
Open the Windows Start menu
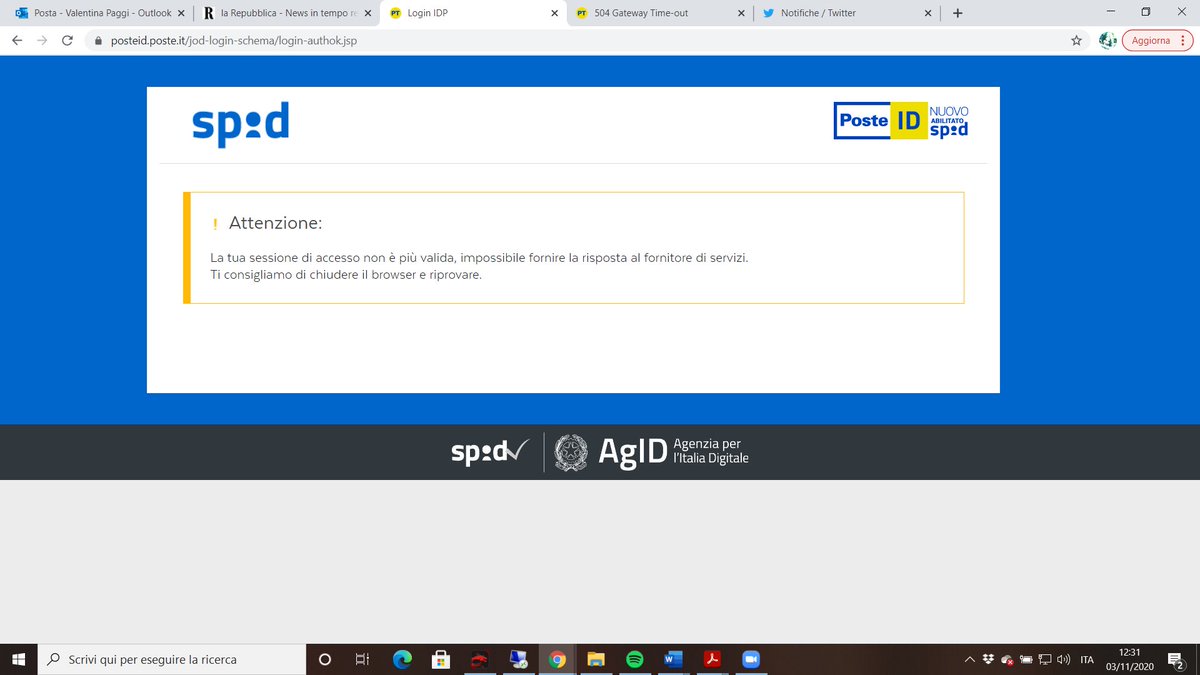(x=18, y=659)
